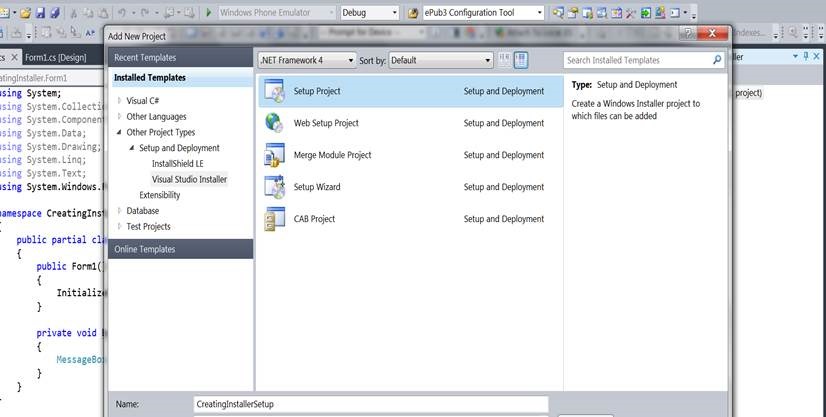Collapse the Setup and Deployment node

coord(130,148)
